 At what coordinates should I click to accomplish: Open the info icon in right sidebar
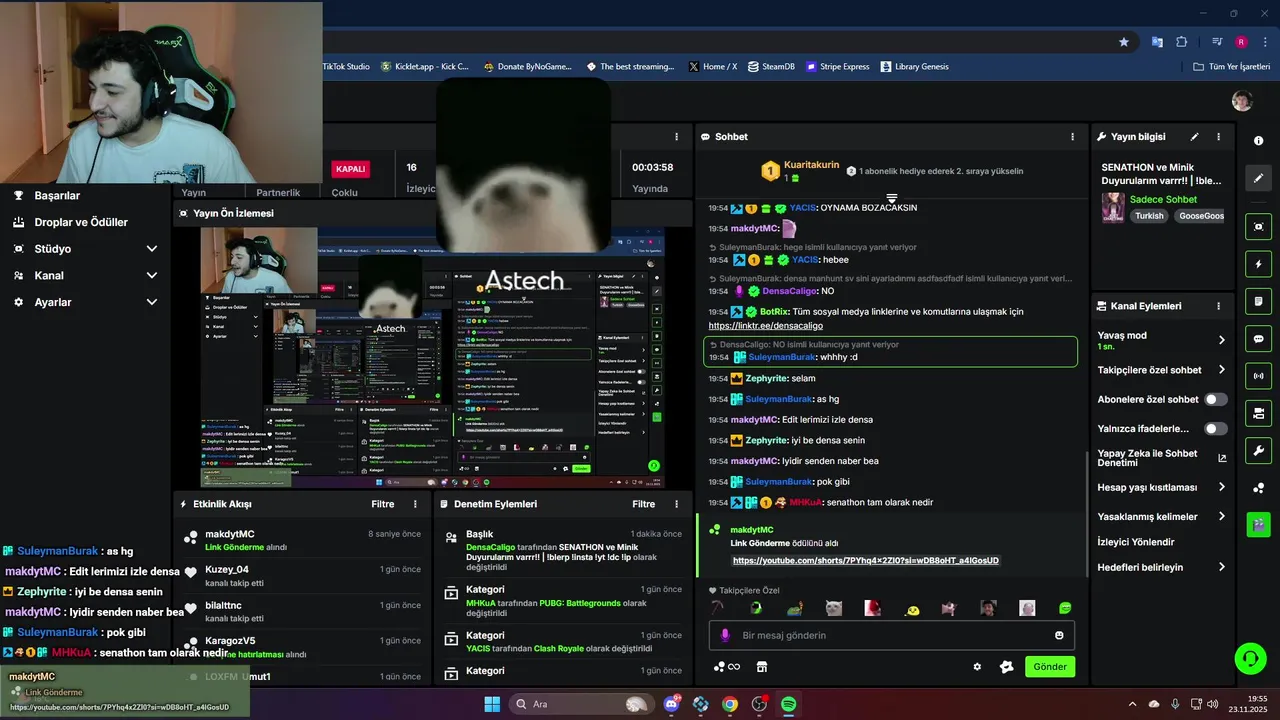point(1258,141)
